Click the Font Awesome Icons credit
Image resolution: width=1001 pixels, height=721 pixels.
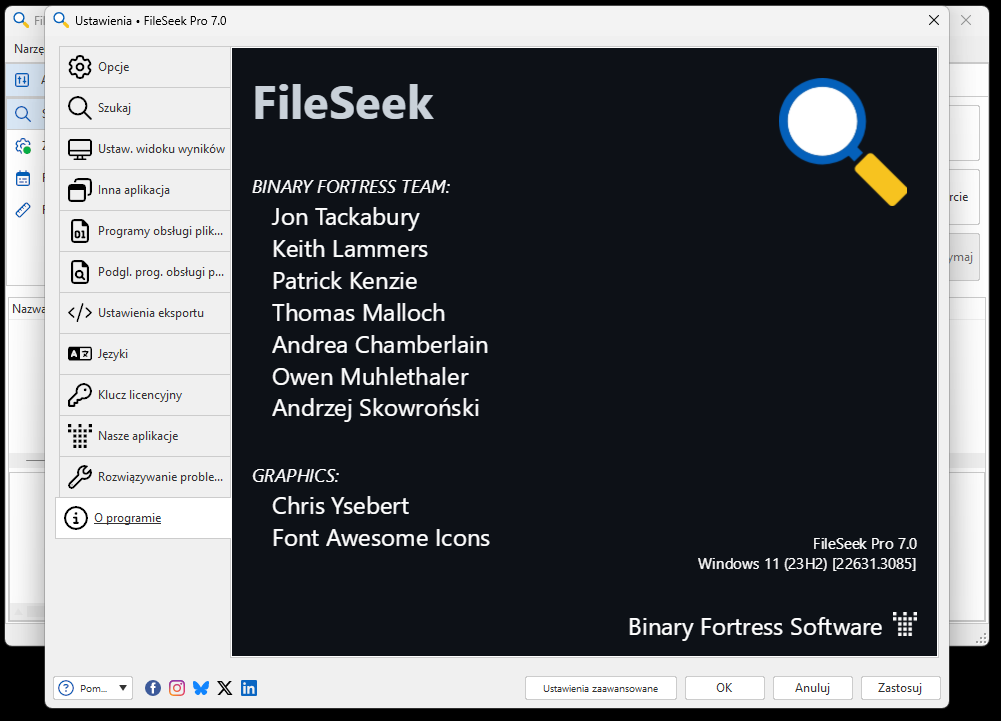380,538
